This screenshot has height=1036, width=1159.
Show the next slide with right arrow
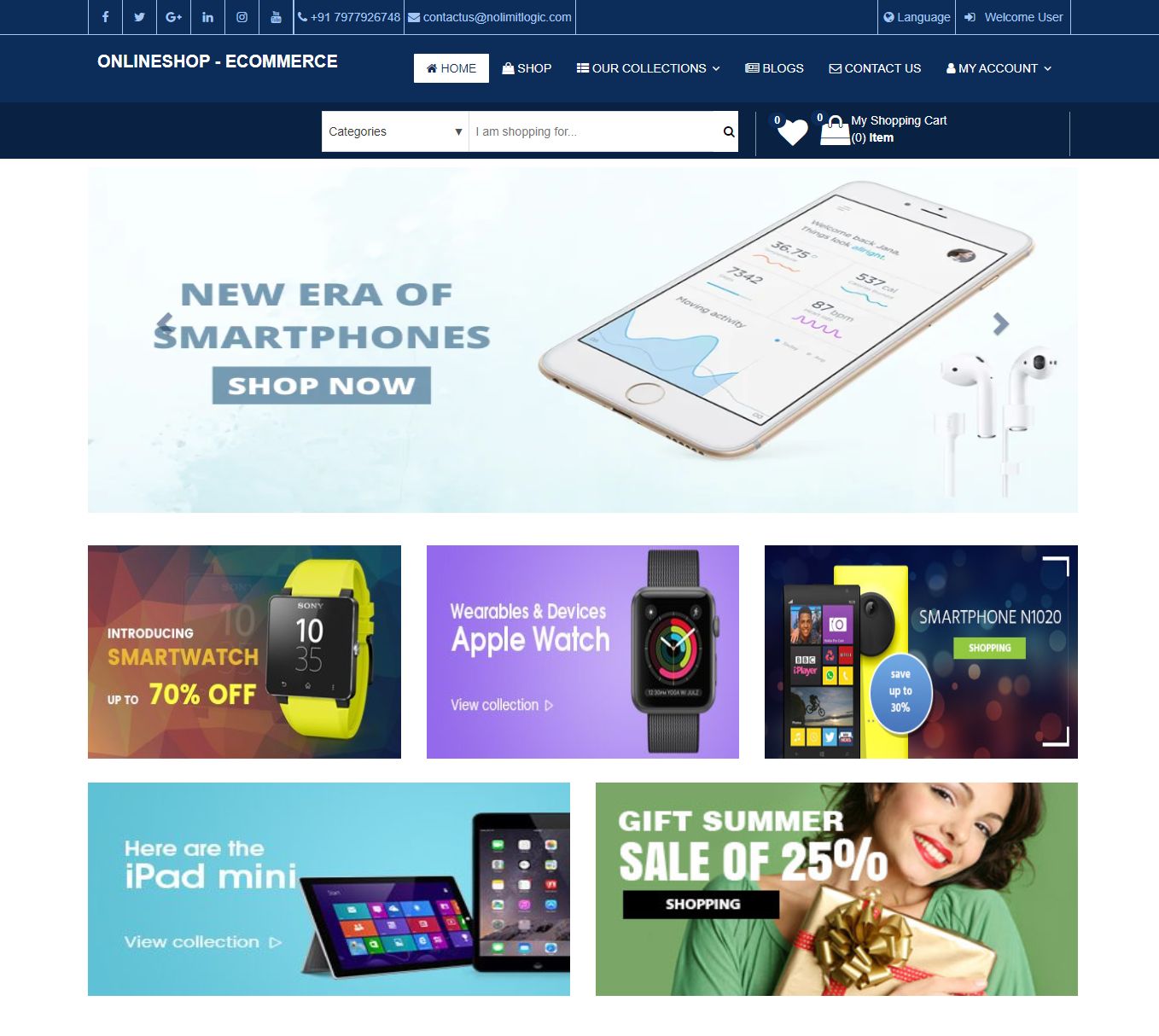(1000, 323)
